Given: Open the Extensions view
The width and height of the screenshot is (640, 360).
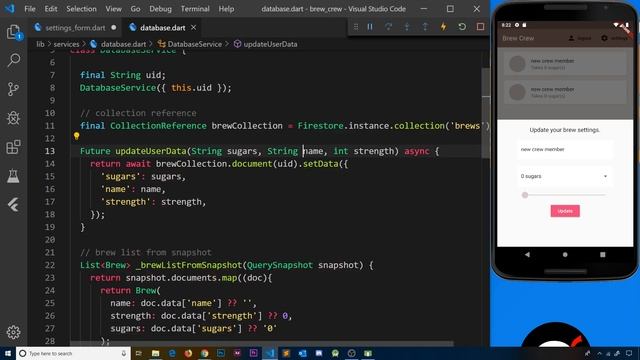Looking at the screenshot, I should pyautogui.click(x=13, y=147).
